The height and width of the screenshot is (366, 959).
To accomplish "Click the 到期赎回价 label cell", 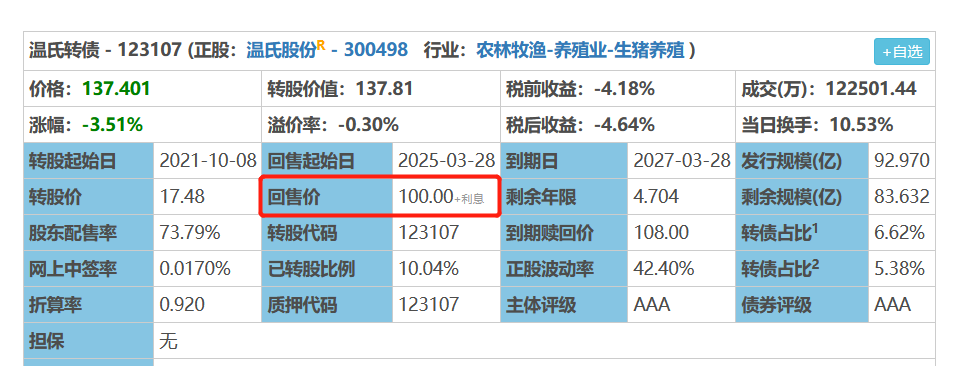I will [565, 233].
